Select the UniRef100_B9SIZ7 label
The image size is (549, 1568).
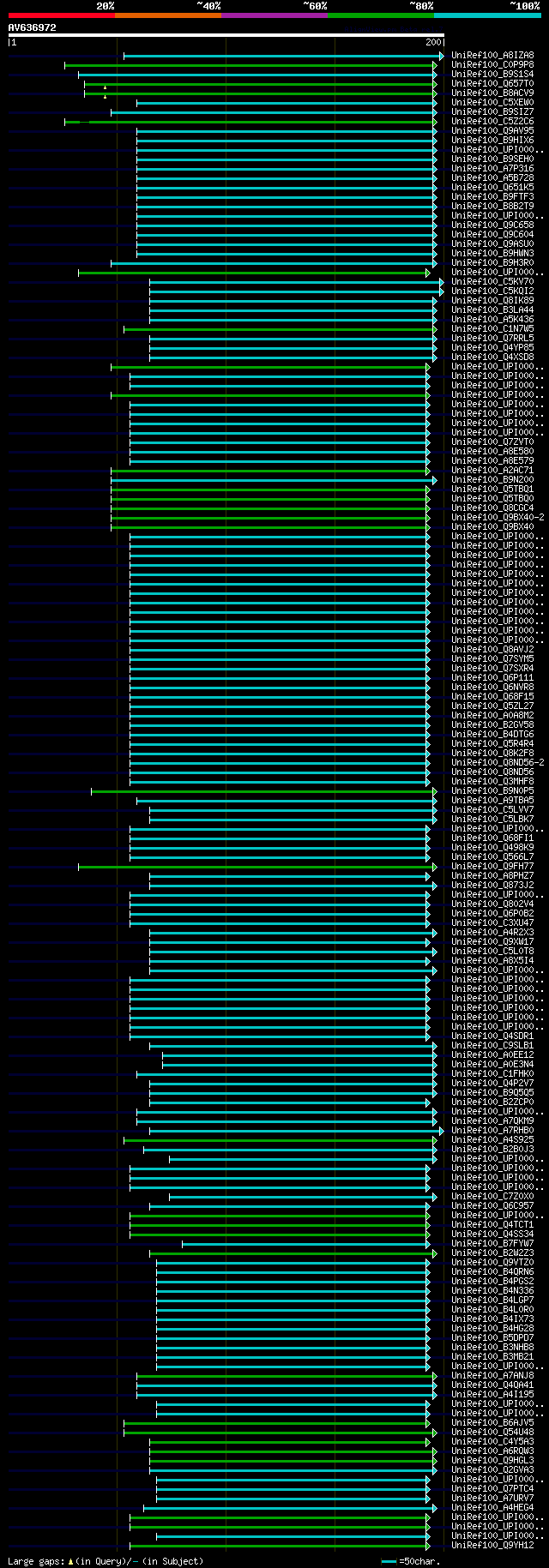tap(492, 112)
